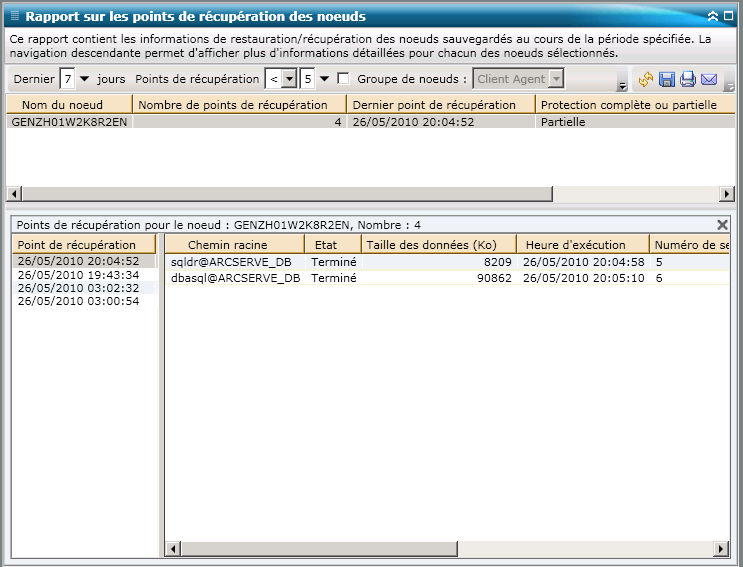Click the data size value 90862
The height and width of the screenshot is (567, 743).
(494, 278)
